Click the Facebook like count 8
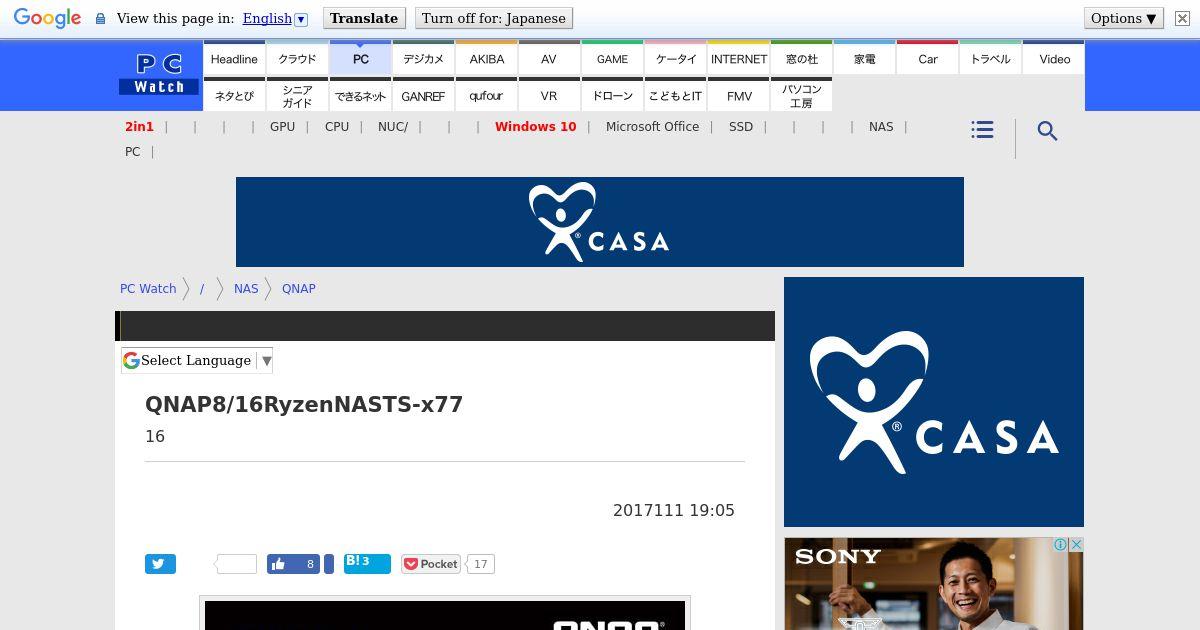This screenshot has height=630, width=1200. tap(309, 564)
